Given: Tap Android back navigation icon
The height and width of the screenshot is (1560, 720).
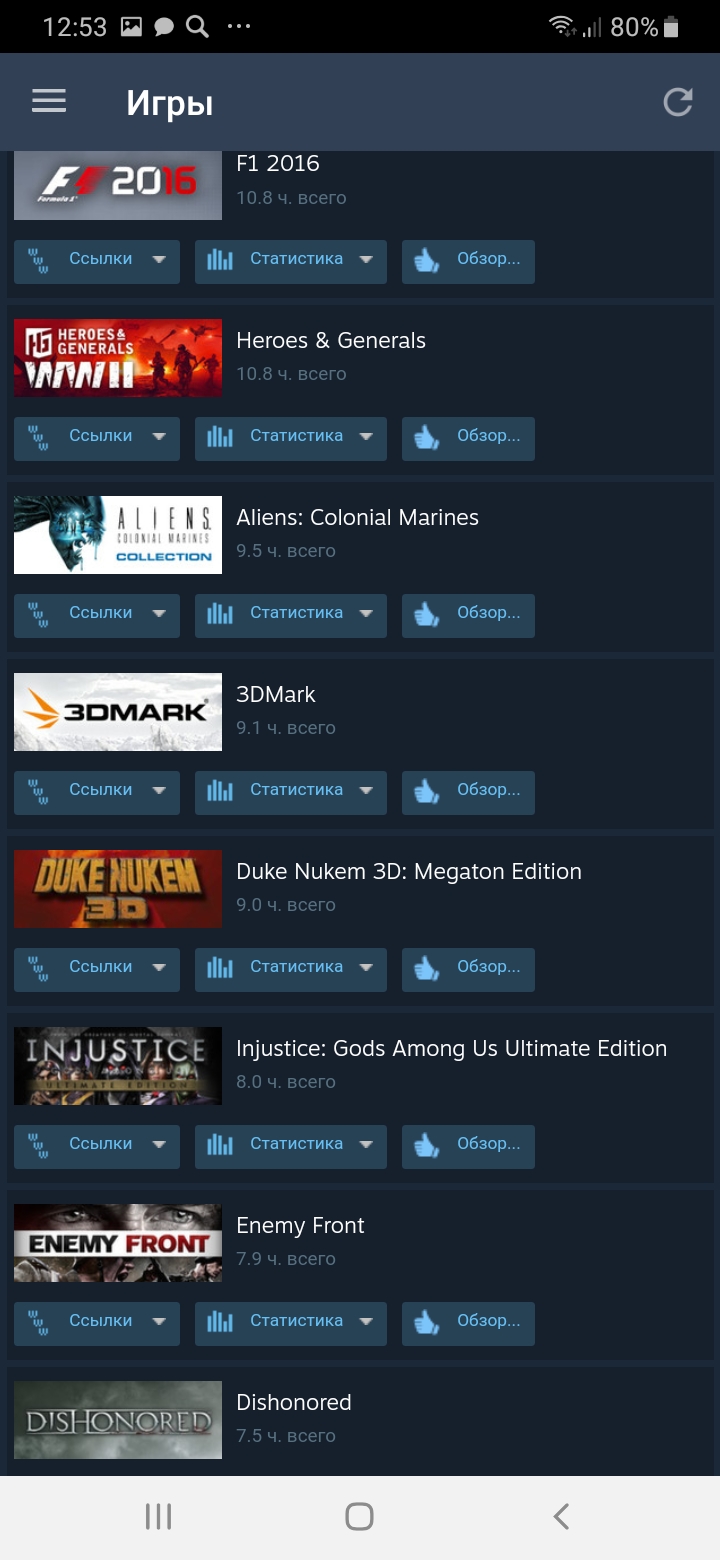Looking at the screenshot, I should point(561,1516).
